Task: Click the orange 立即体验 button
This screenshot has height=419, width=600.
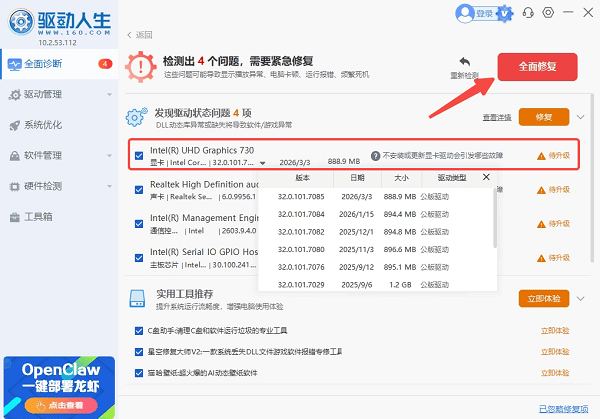Action: click(544, 299)
